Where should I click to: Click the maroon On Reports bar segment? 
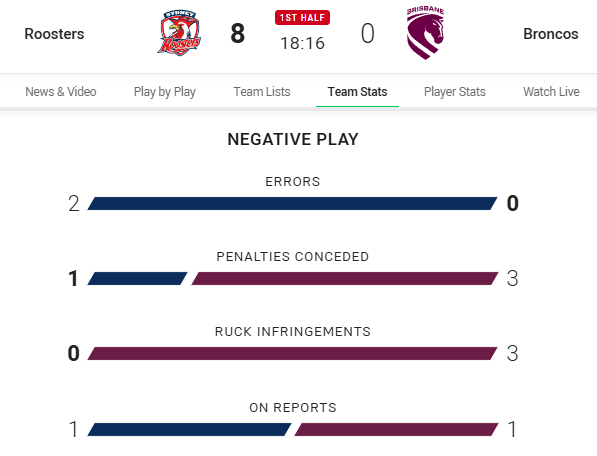(396, 429)
